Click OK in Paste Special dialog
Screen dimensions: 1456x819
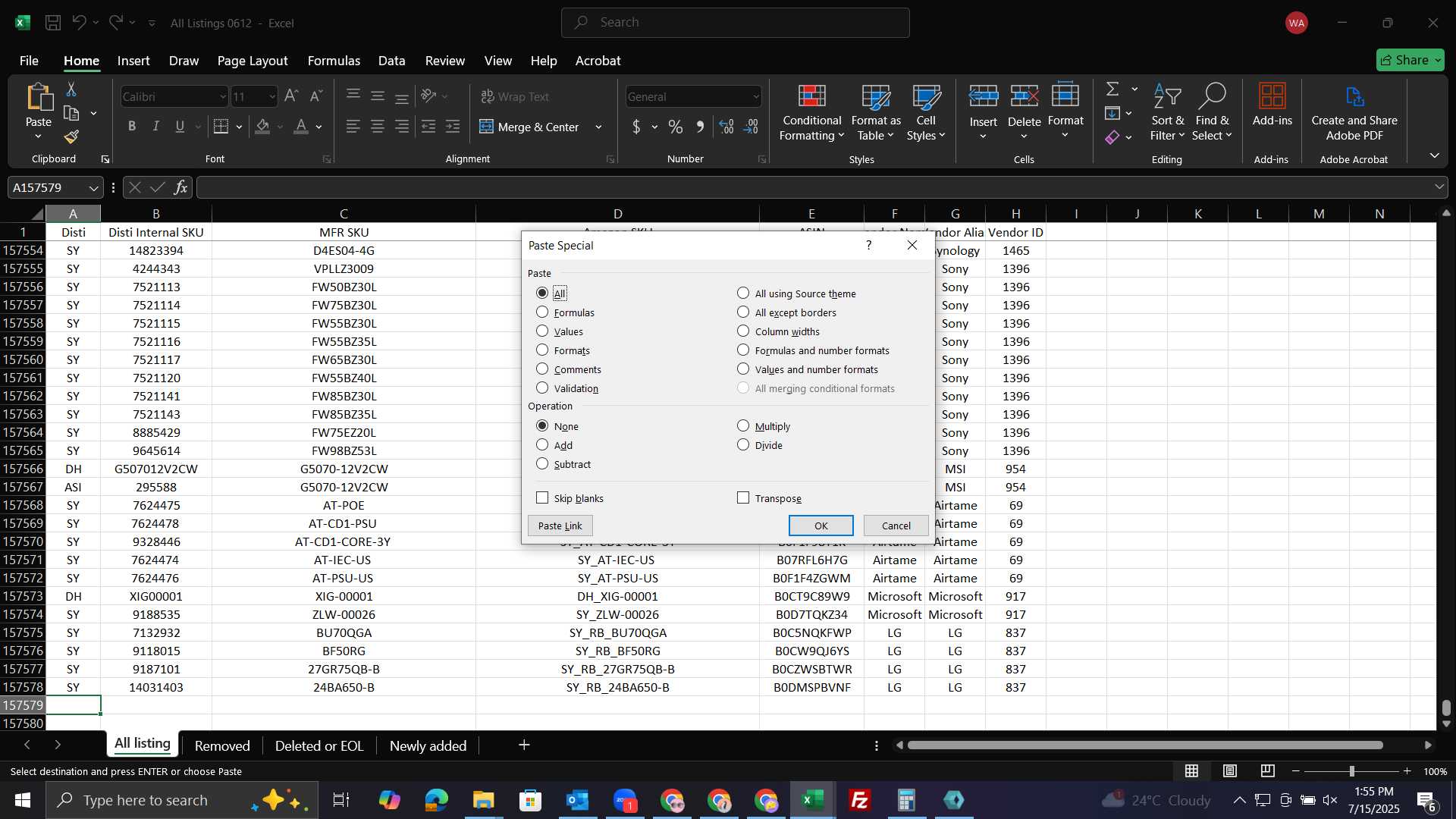point(821,526)
